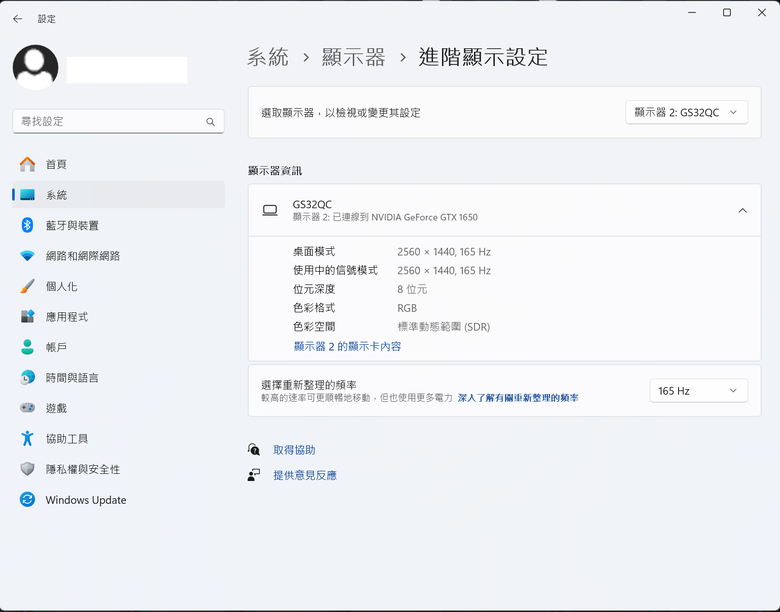Collapse the GS32QC display info section
Image resolution: width=780 pixels, height=612 pixels.
[742, 210]
